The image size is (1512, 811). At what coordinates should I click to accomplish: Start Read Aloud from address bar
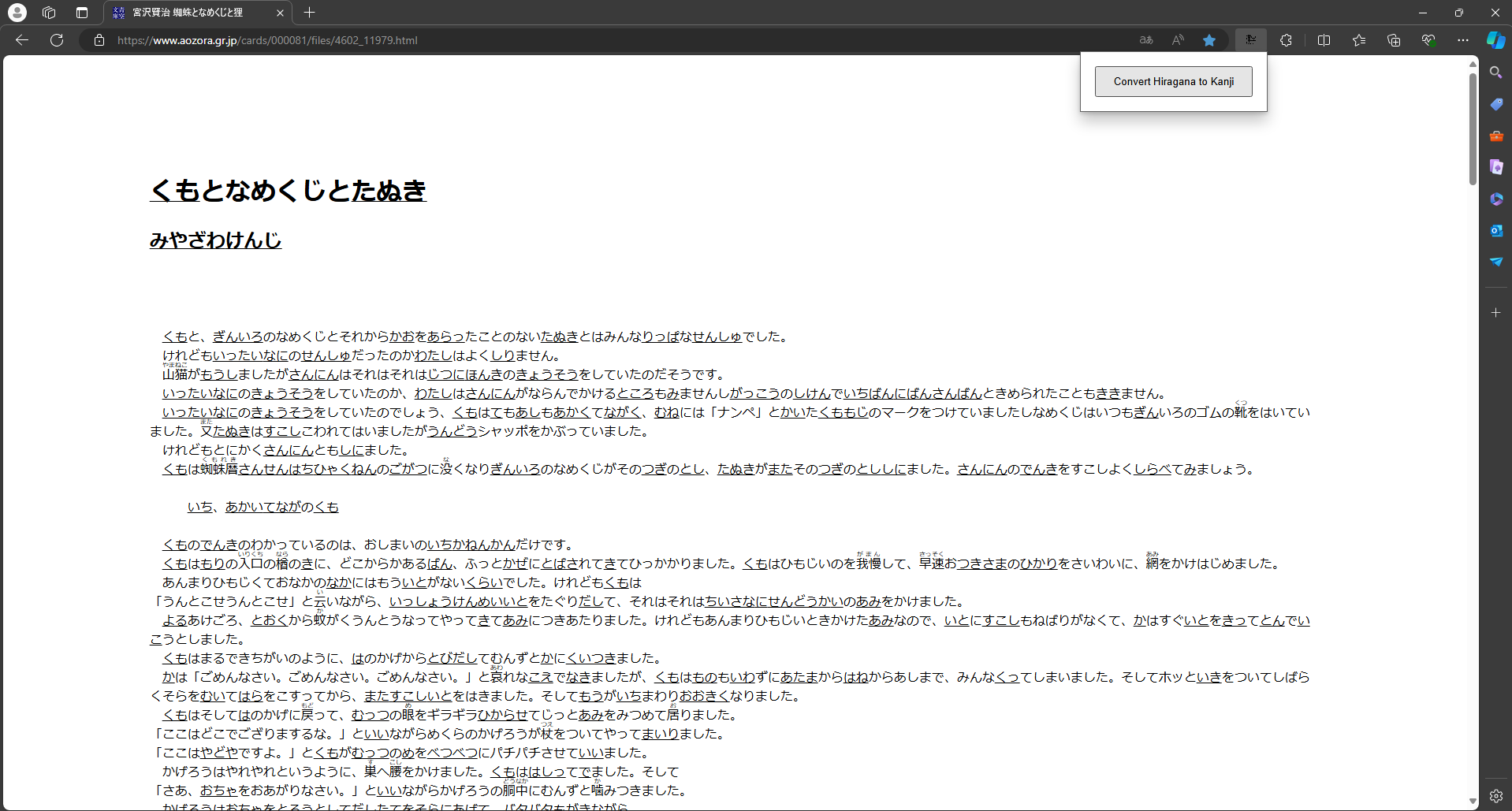[1178, 40]
